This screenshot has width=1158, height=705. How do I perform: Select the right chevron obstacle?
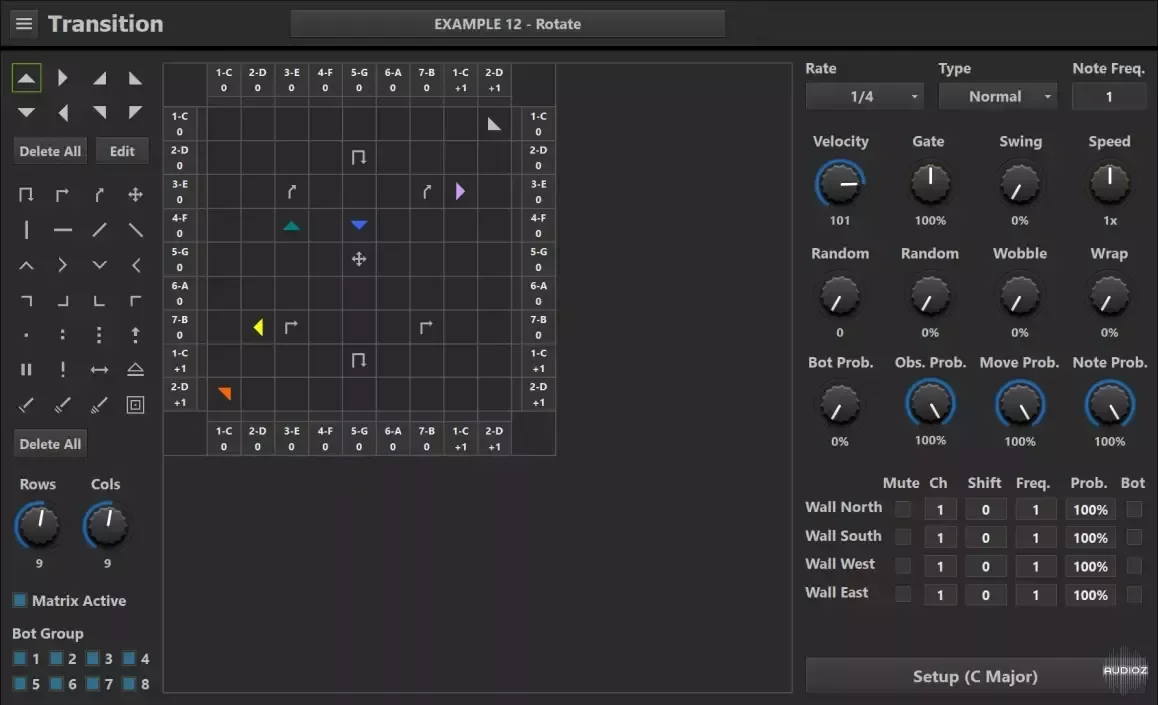click(63, 265)
